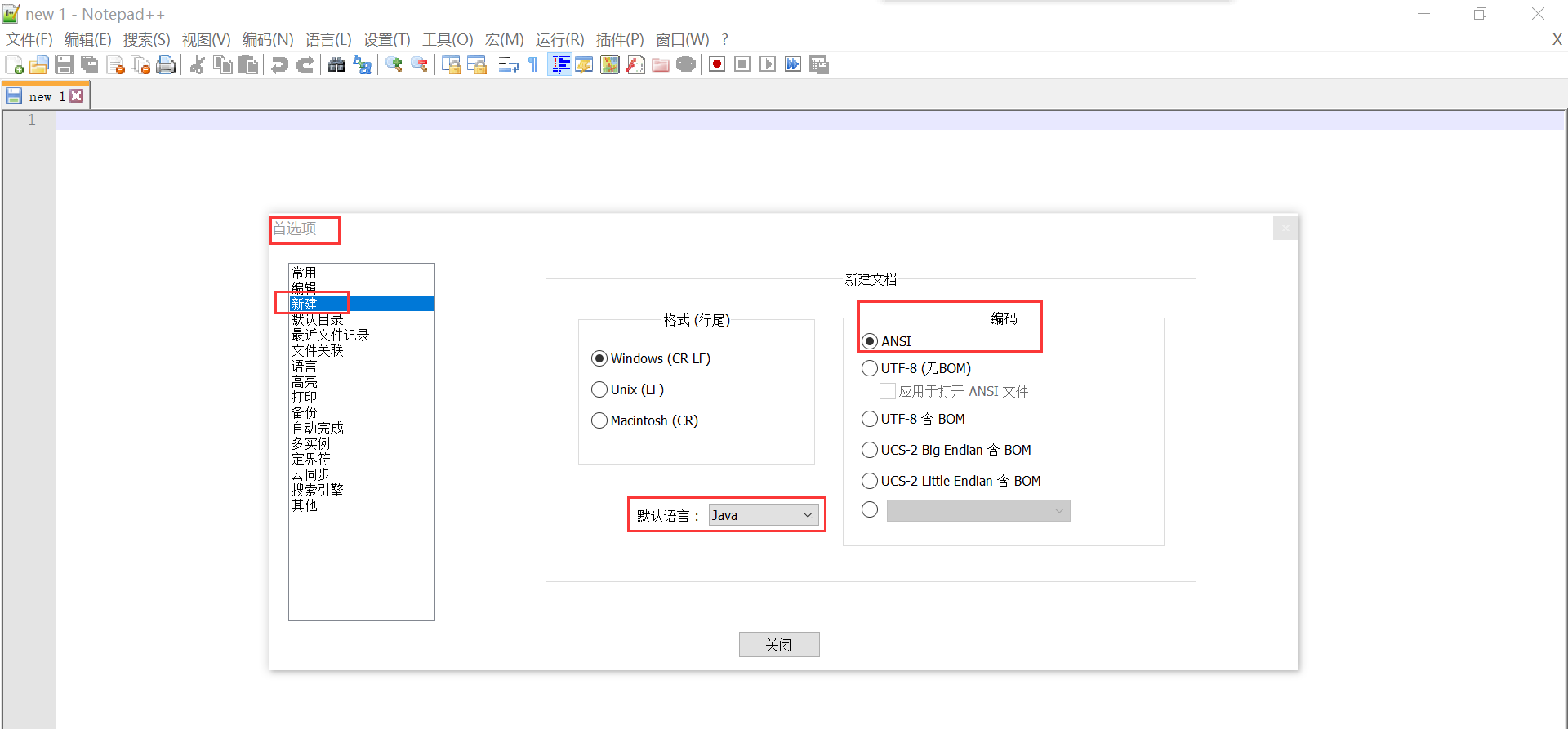This screenshot has height=729, width=1568.
Task: Open the Document Map icon
Action: pos(610,64)
